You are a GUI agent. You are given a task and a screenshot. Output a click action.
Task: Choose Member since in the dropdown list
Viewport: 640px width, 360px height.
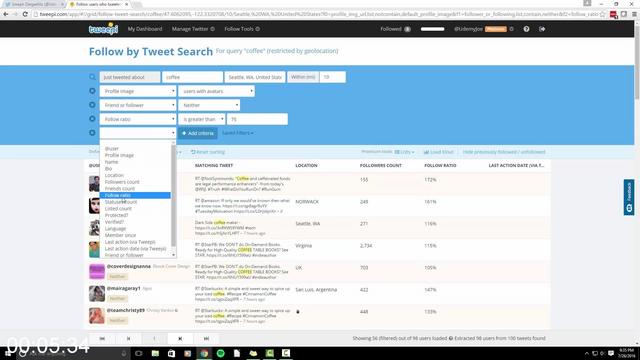pos(120,235)
